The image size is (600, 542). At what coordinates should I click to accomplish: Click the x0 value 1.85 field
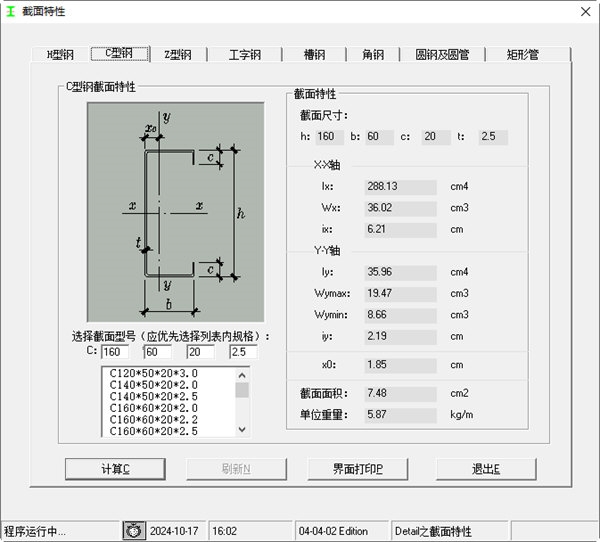click(x=400, y=365)
